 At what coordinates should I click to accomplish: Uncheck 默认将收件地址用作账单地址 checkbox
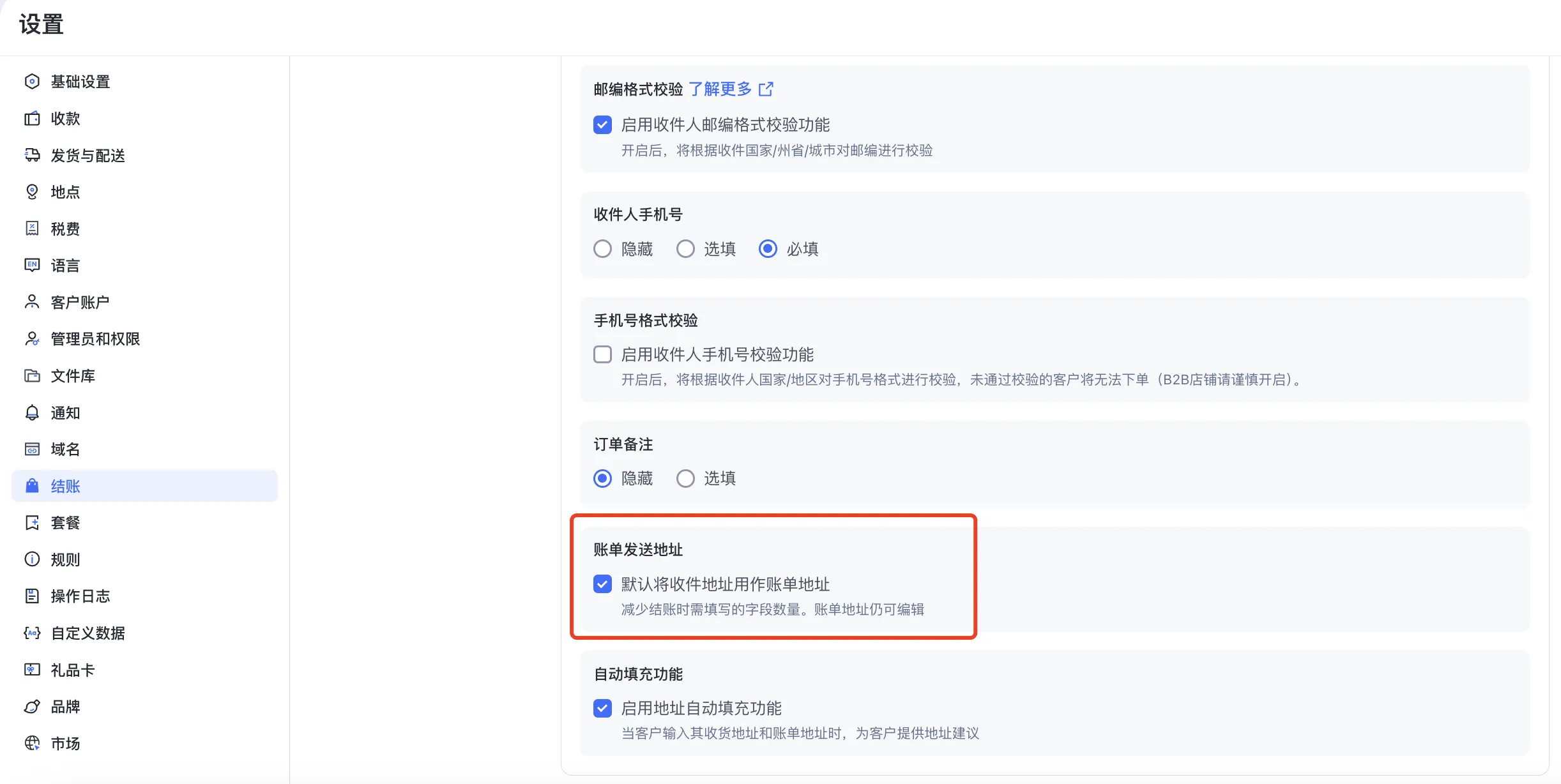click(602, 584)
